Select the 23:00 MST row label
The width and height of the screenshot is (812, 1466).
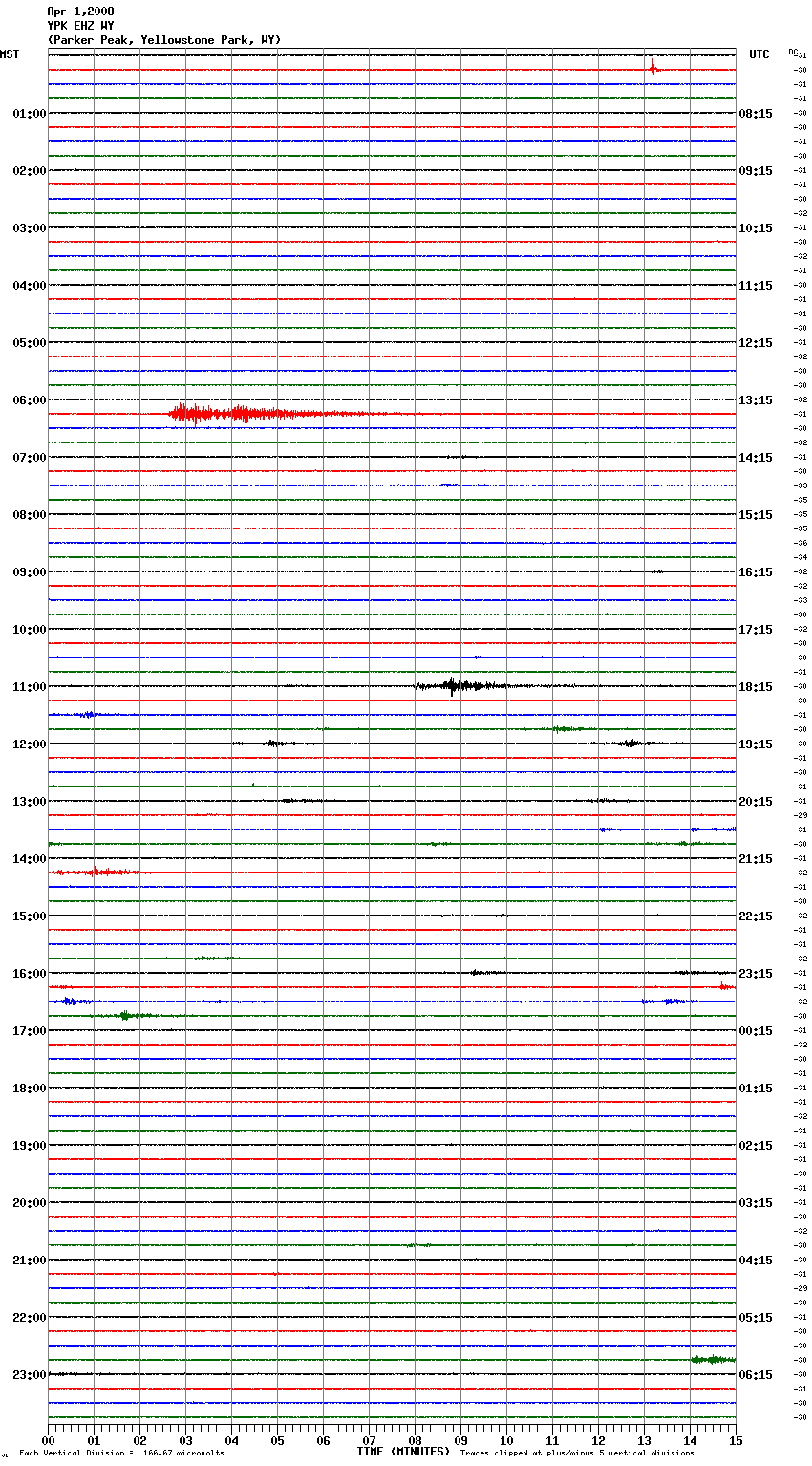(x=30, y=1375)
